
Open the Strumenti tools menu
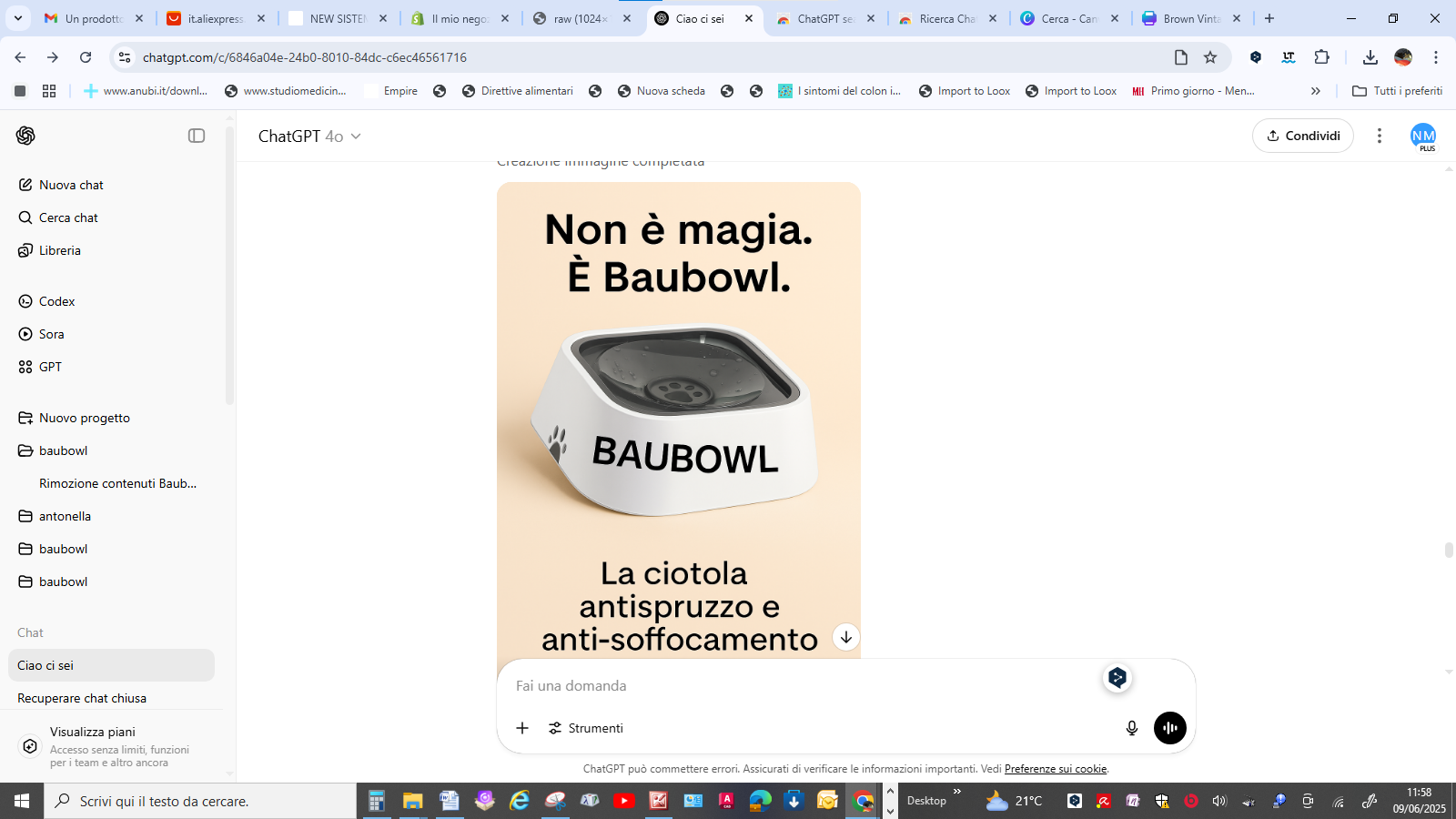pyautogui.click(x=586, y=728)
